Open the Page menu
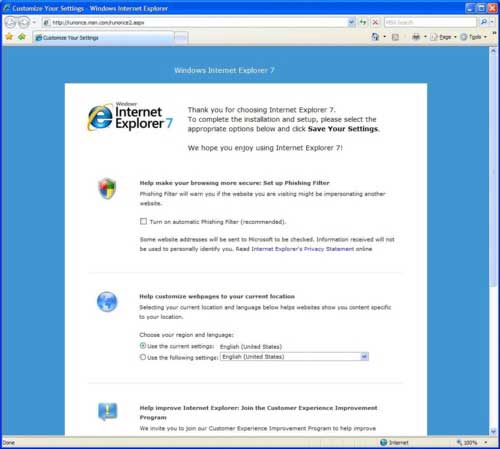Image resolution: width=500 pixels, height=449 pixels. [444, 37]
